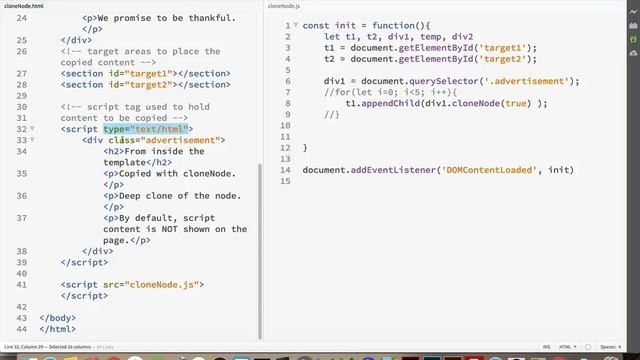Click the 'let t1, t2, div1, temp, div2' line
Image resolution: width=640 pixels, height=360 pixels.
(x=398, y=36)
